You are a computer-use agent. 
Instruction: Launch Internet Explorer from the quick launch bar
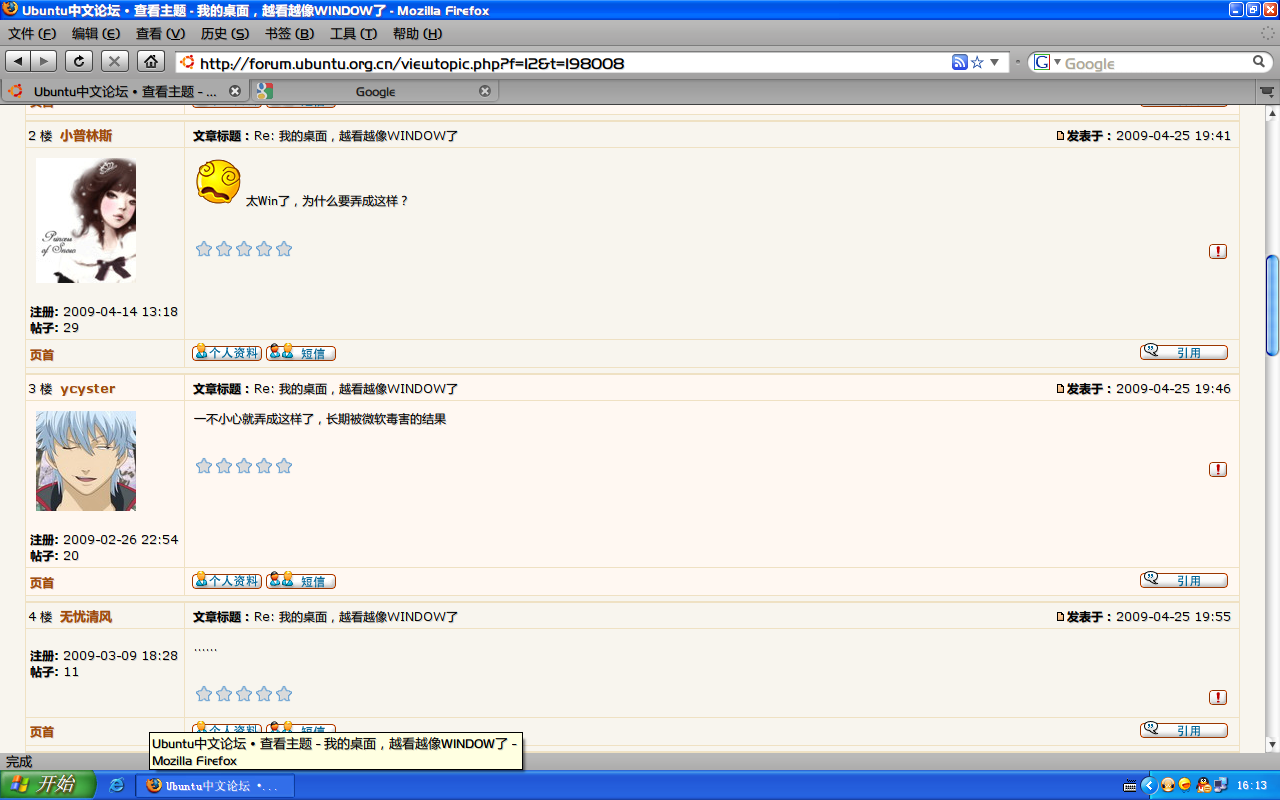point(117,785)
